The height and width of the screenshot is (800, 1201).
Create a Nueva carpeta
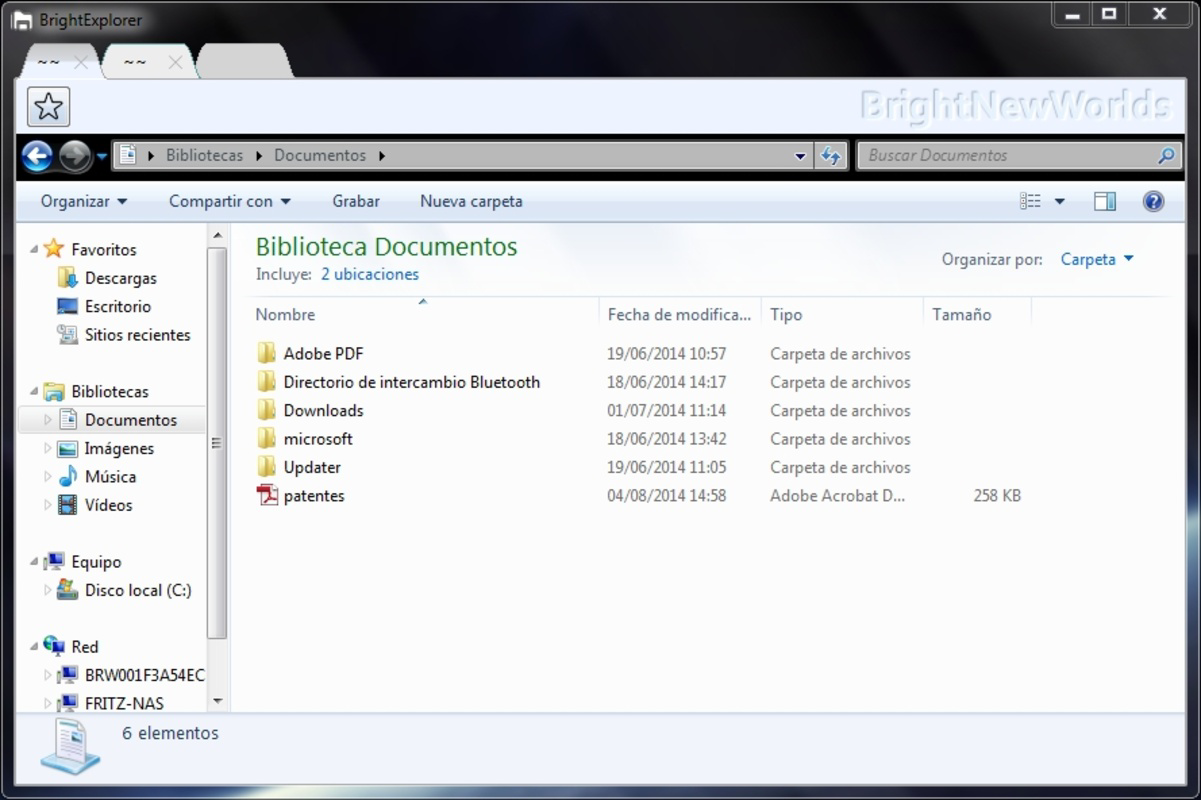(x=471, y=201)
